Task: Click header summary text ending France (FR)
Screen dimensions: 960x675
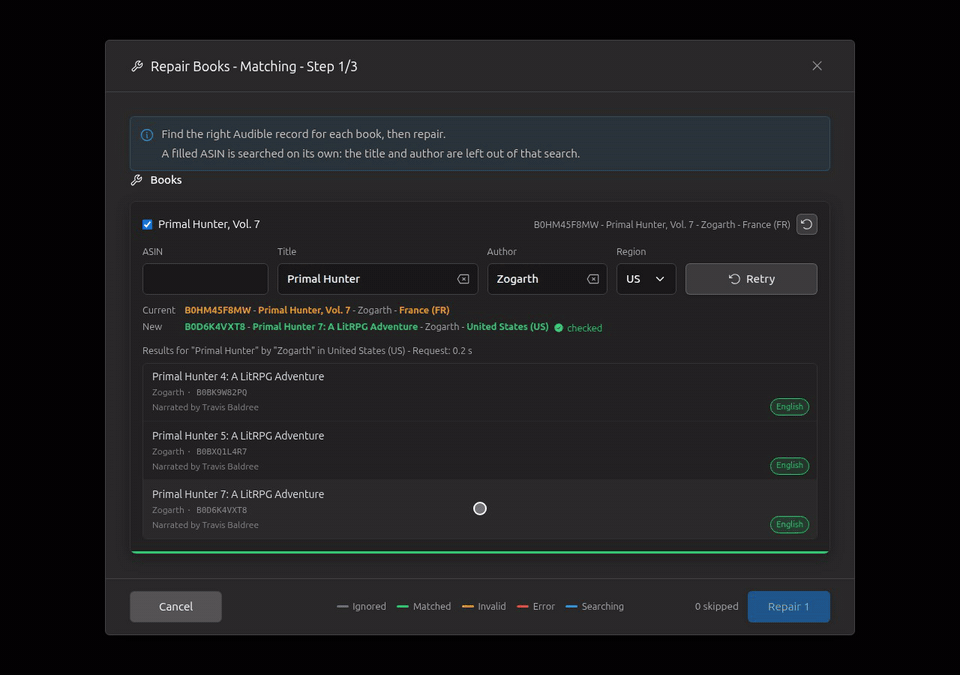Action: pyautogui.click(x=662, y=225)
